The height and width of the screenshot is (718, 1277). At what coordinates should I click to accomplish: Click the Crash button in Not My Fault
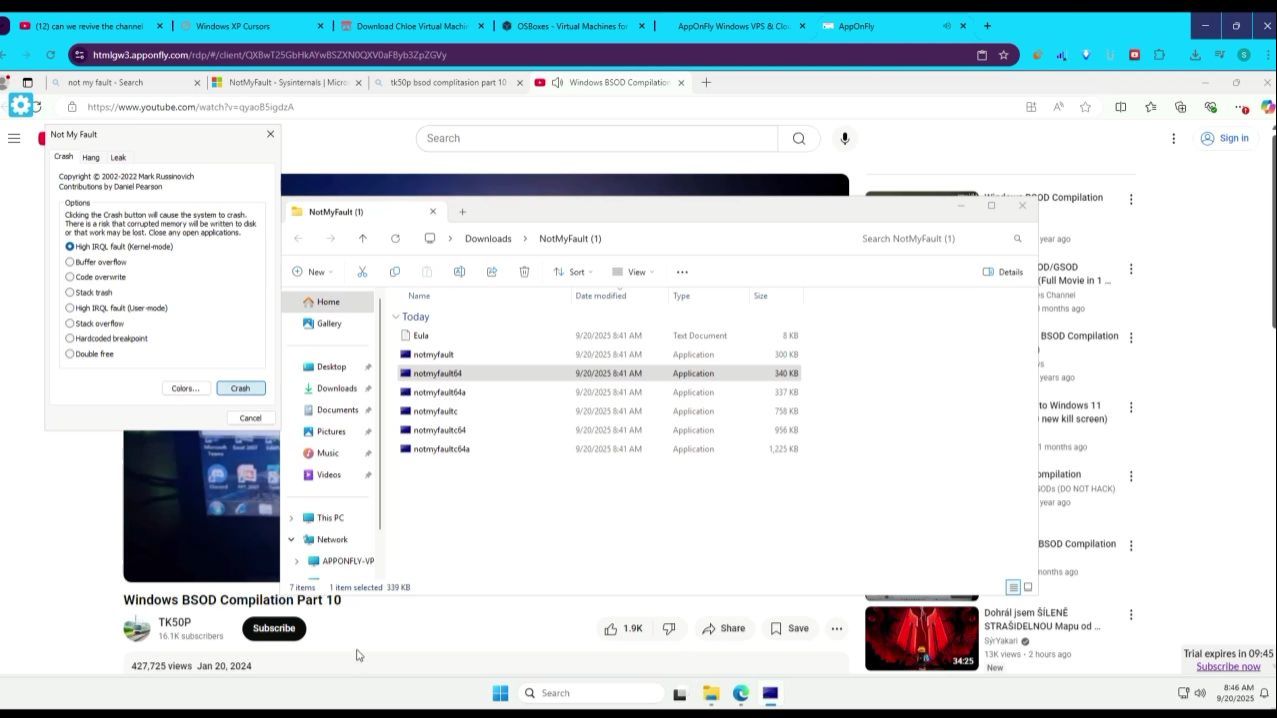tap(240, 389)
